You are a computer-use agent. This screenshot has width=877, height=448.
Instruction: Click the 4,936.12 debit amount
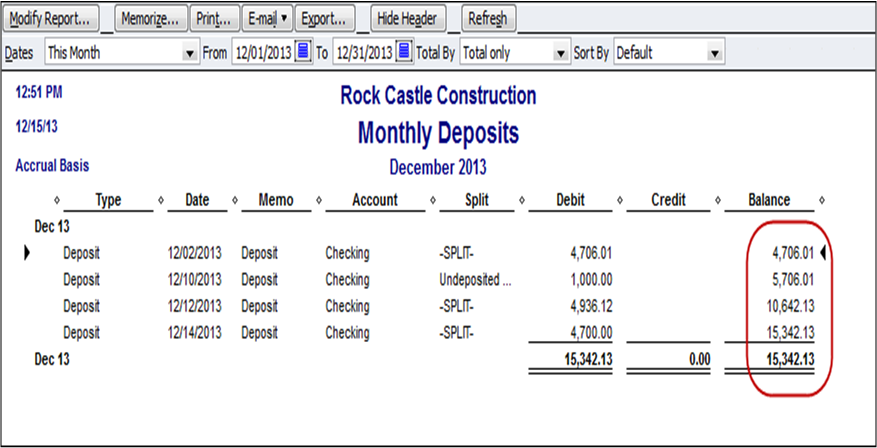coord(589,306)
